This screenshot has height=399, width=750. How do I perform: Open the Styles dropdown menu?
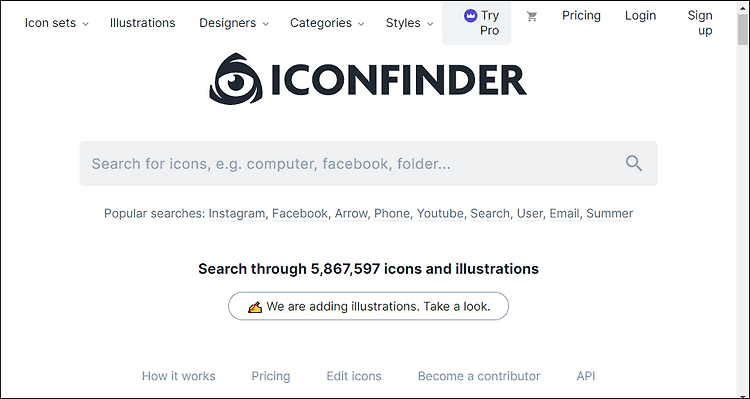point(410,23)
